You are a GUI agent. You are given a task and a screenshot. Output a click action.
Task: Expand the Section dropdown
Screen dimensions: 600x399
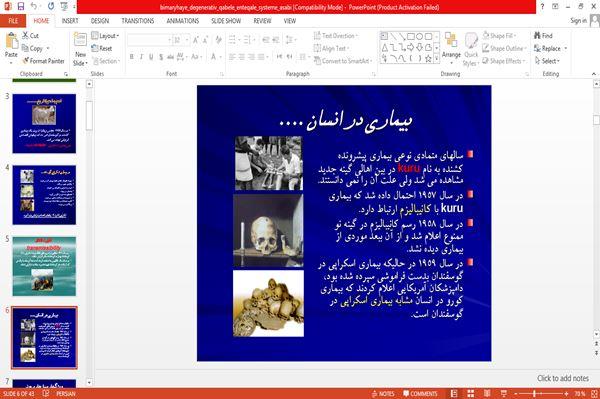pyautogui.click(x=106, y=61)
